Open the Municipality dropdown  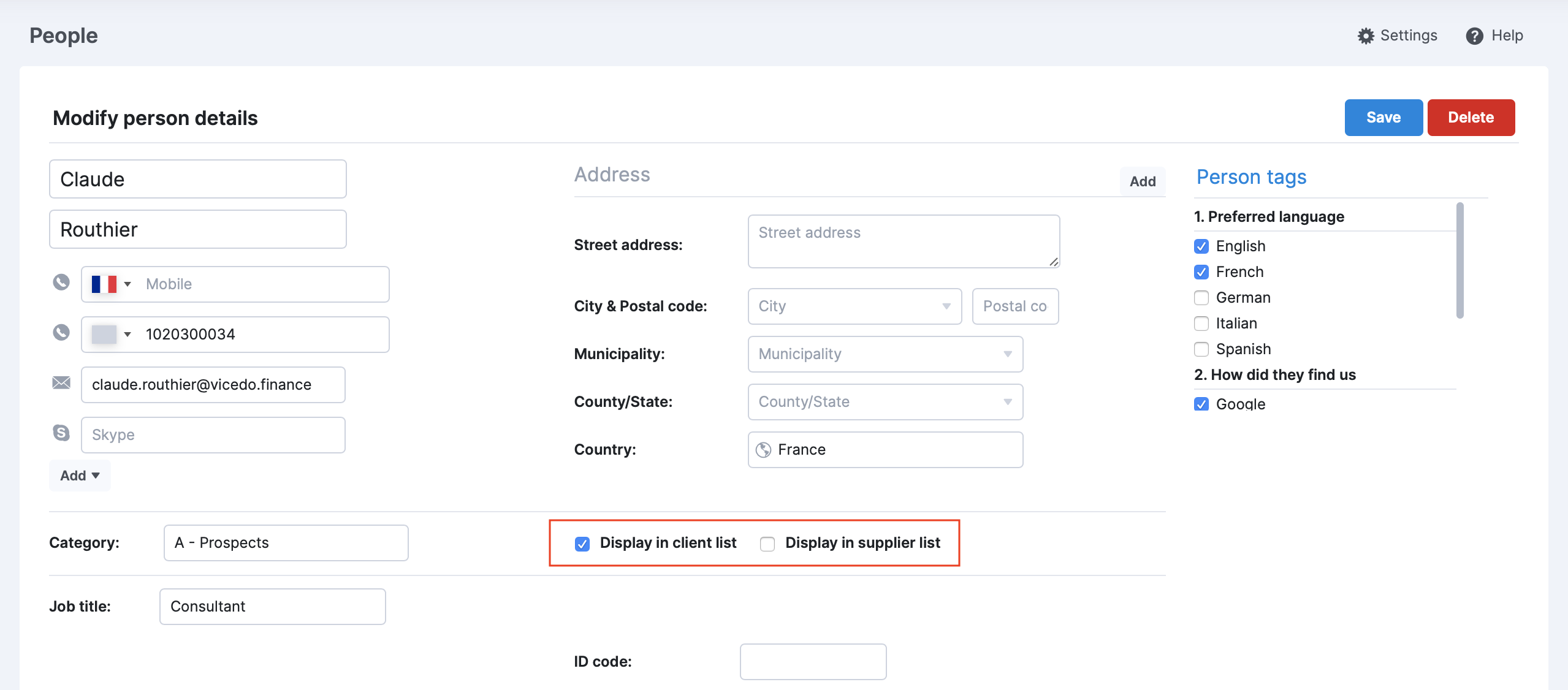tap(885, 354)
